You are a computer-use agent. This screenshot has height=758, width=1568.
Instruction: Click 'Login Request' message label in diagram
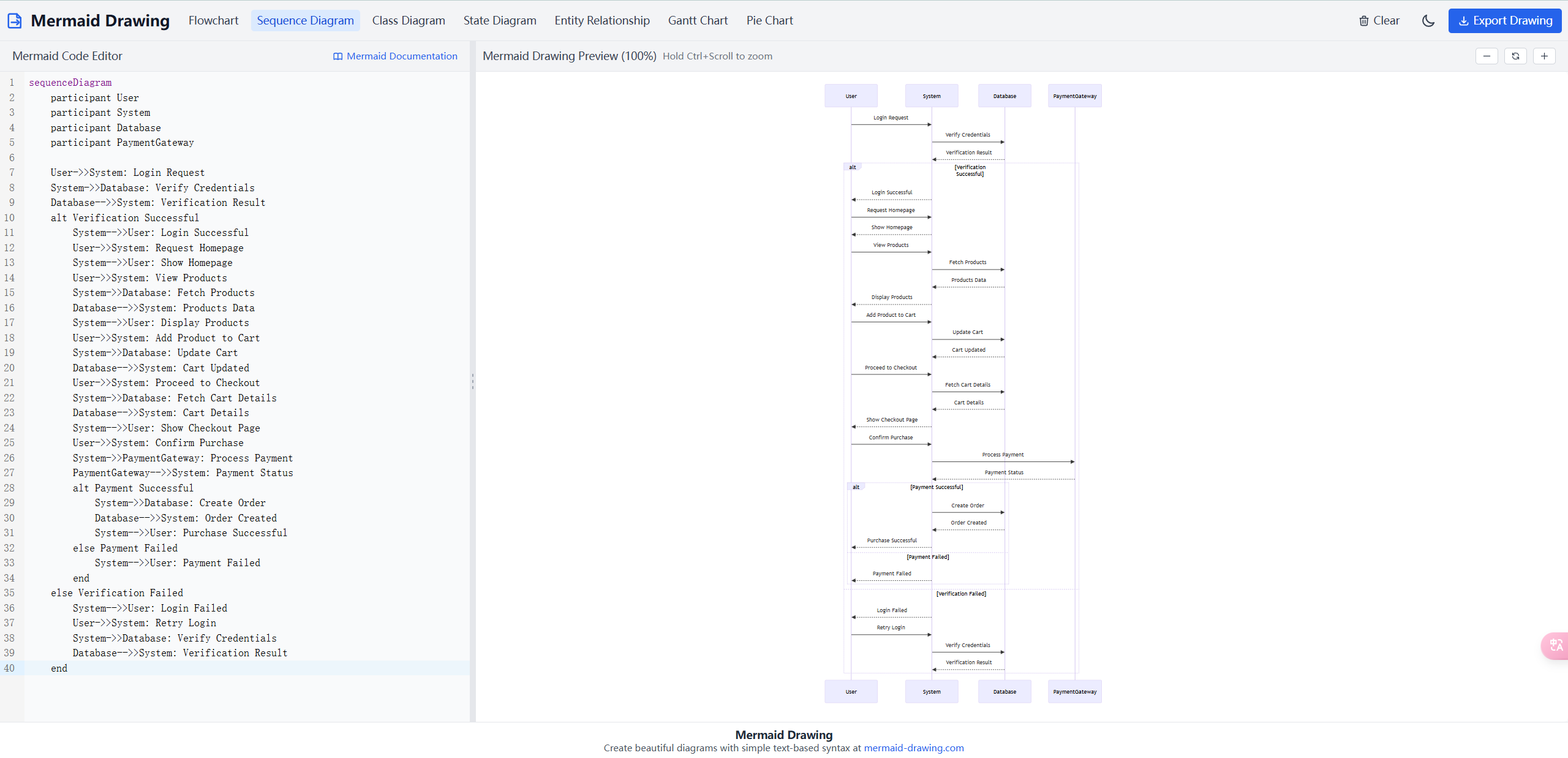point(891,118)
